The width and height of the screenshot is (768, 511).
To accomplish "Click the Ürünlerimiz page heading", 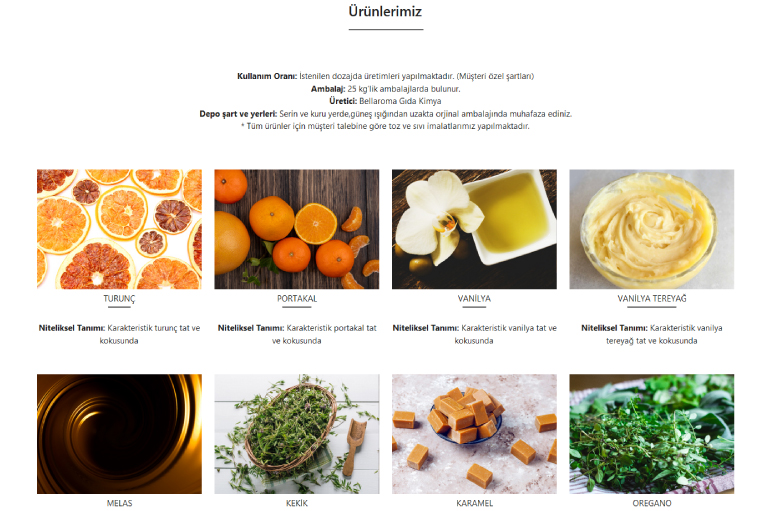I will (385, 11).
